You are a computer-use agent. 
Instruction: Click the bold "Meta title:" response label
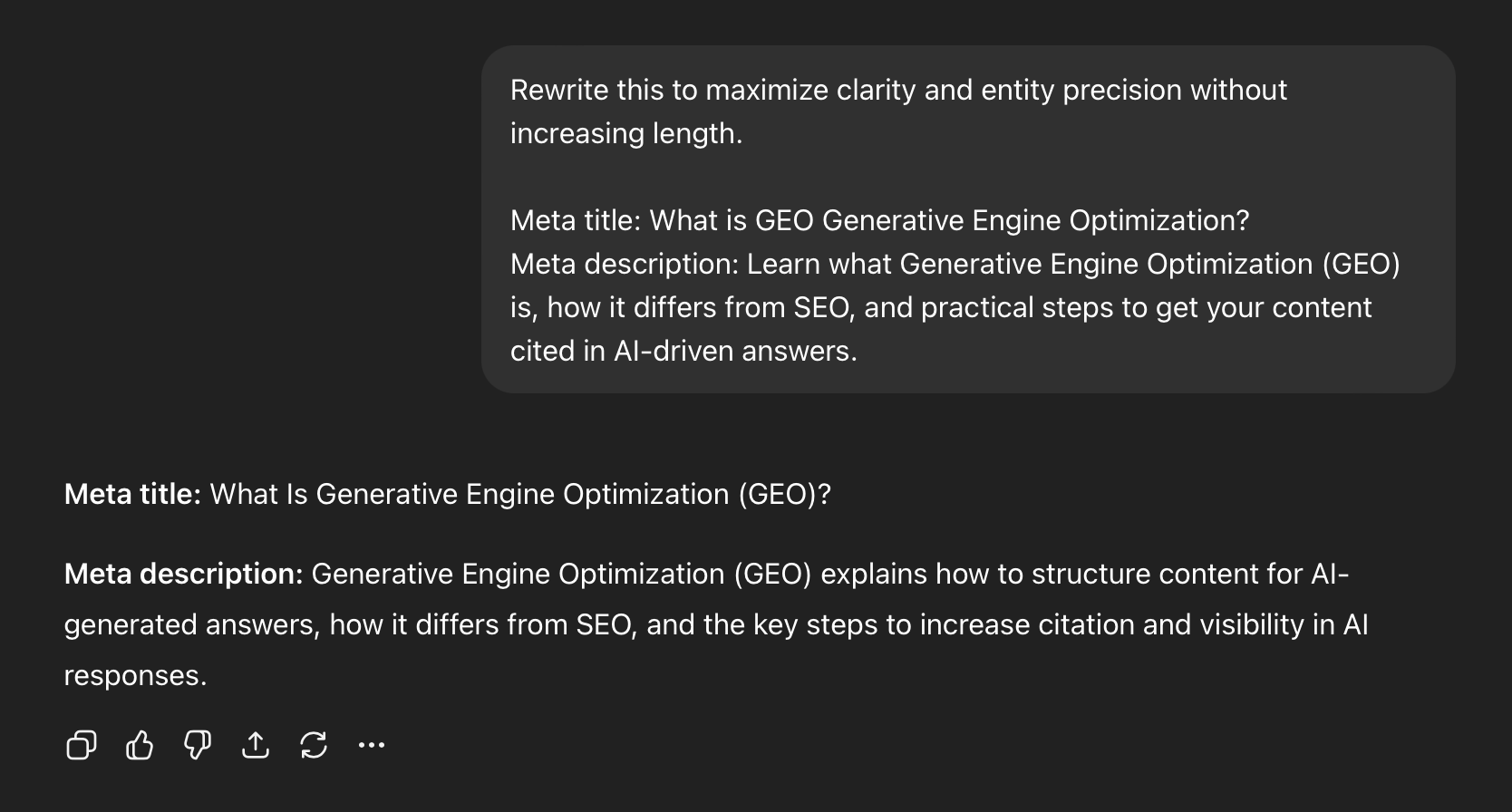[x=132, y=495]
